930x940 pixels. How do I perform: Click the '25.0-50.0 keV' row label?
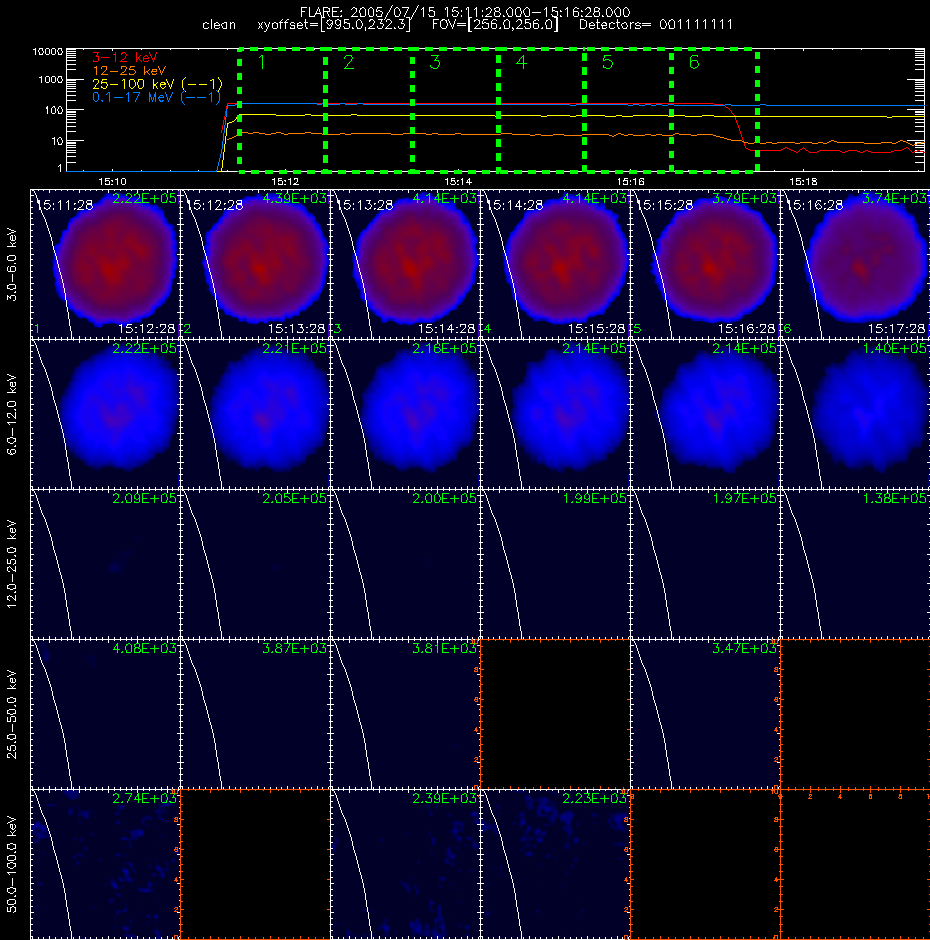point(12,714)
